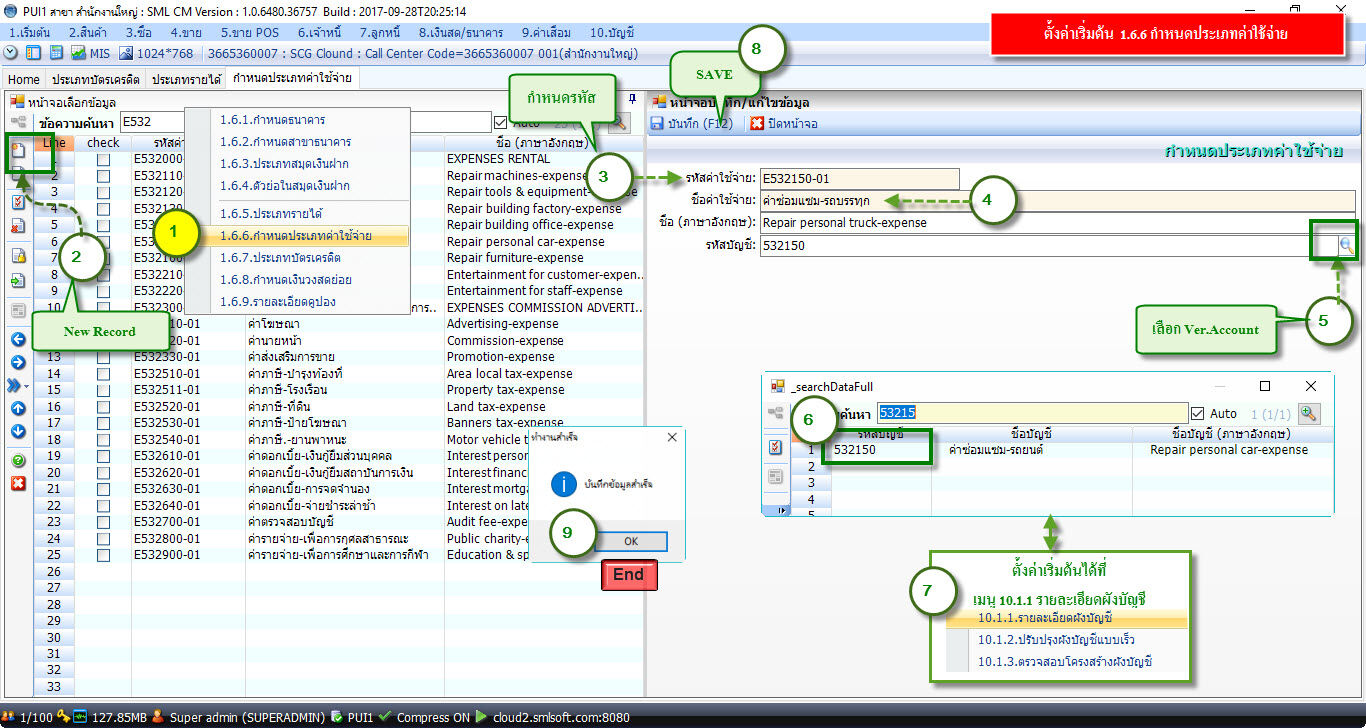This screenshot has width=1366, height=728.
Task: Click the clock icon in top toolbar
Action: pyautogui.click(x=11, y=53)
